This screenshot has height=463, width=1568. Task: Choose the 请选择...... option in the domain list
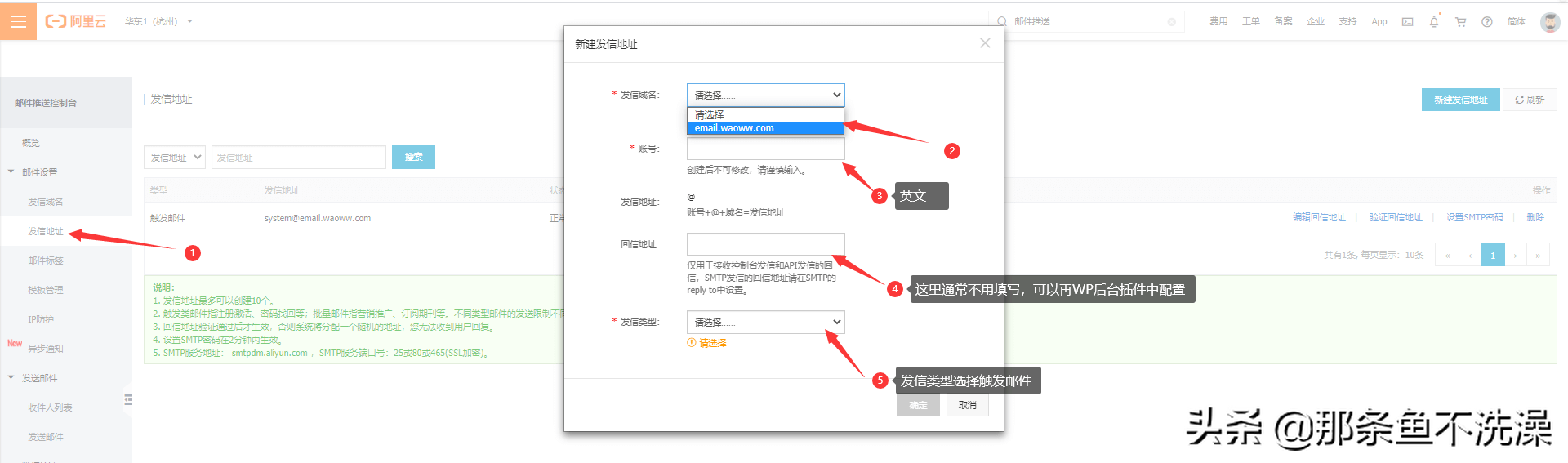(x=765, y=115)
